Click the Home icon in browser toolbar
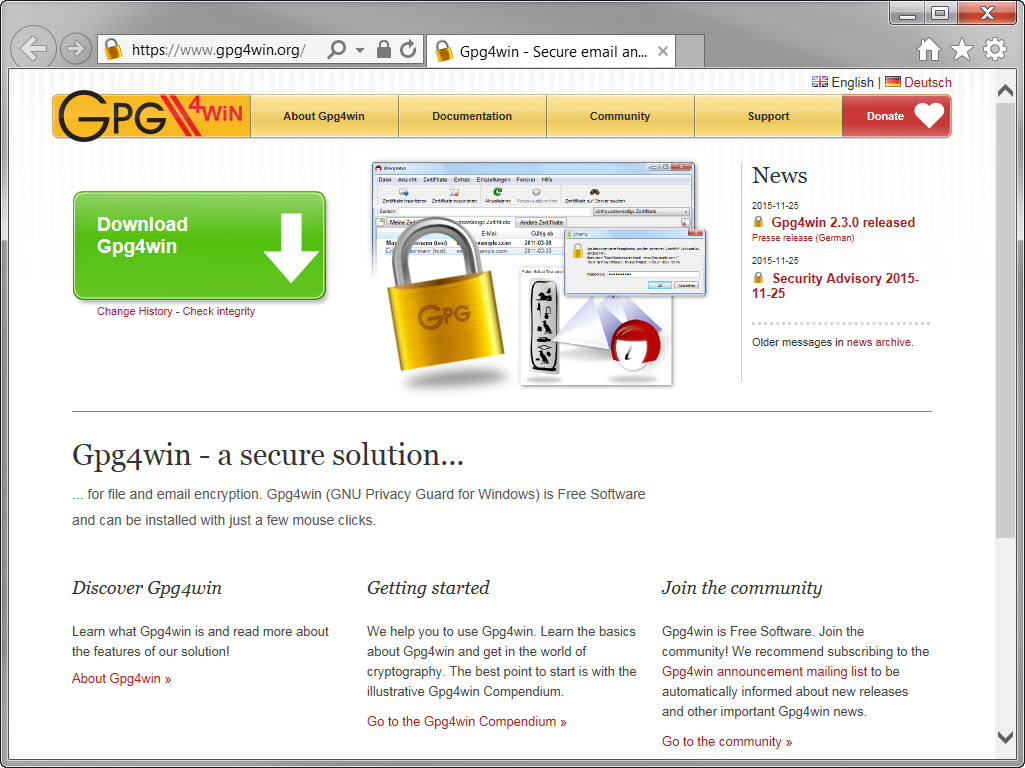The width and height of the screenshot is (1025, 768). (928, 49)
